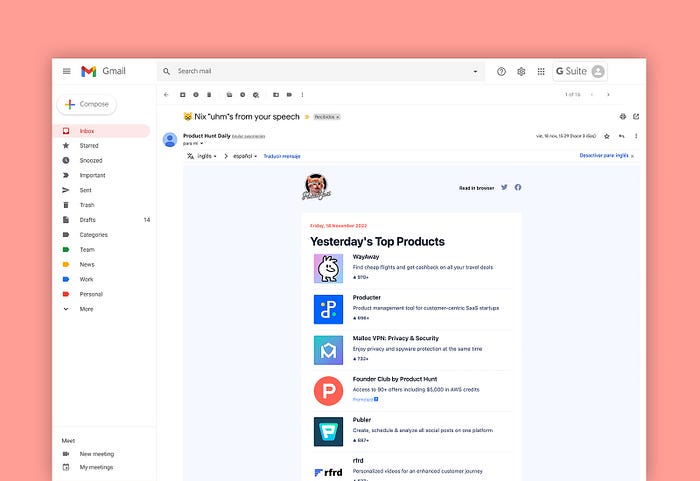Open the G Suite account avatar

pos(598,71)
